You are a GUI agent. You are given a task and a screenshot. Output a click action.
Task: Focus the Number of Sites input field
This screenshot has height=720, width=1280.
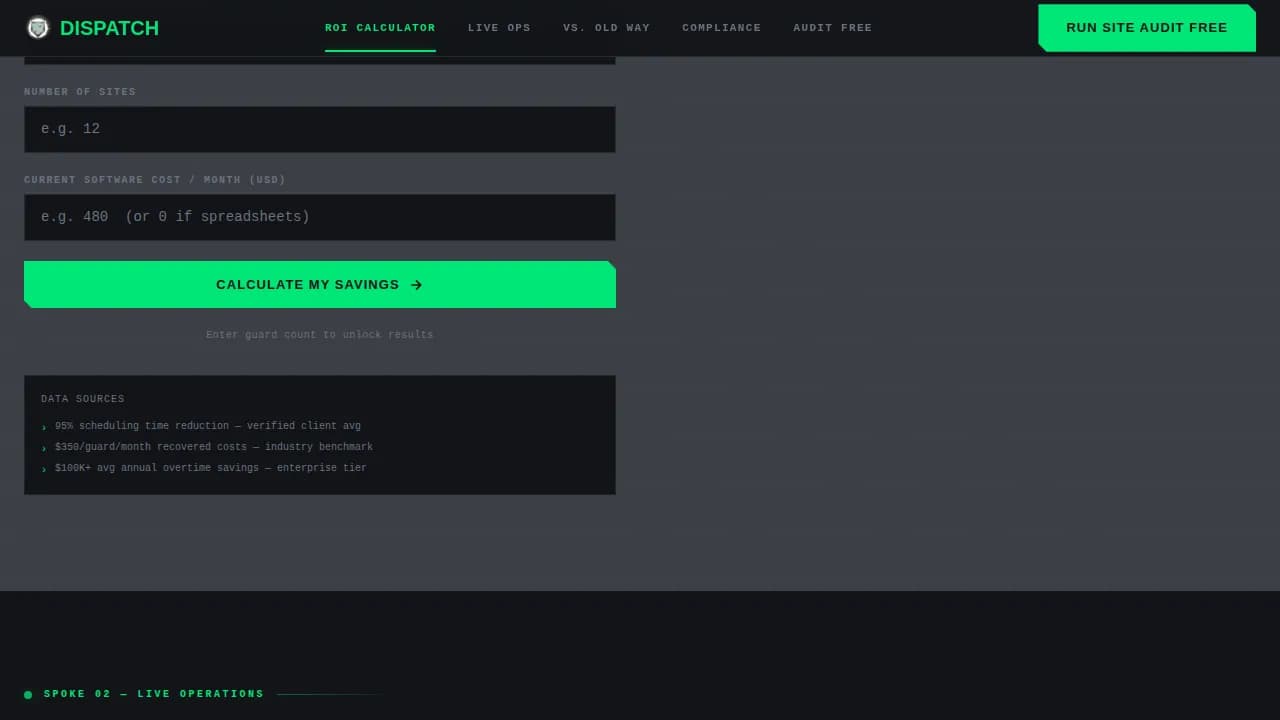[320, 129]
